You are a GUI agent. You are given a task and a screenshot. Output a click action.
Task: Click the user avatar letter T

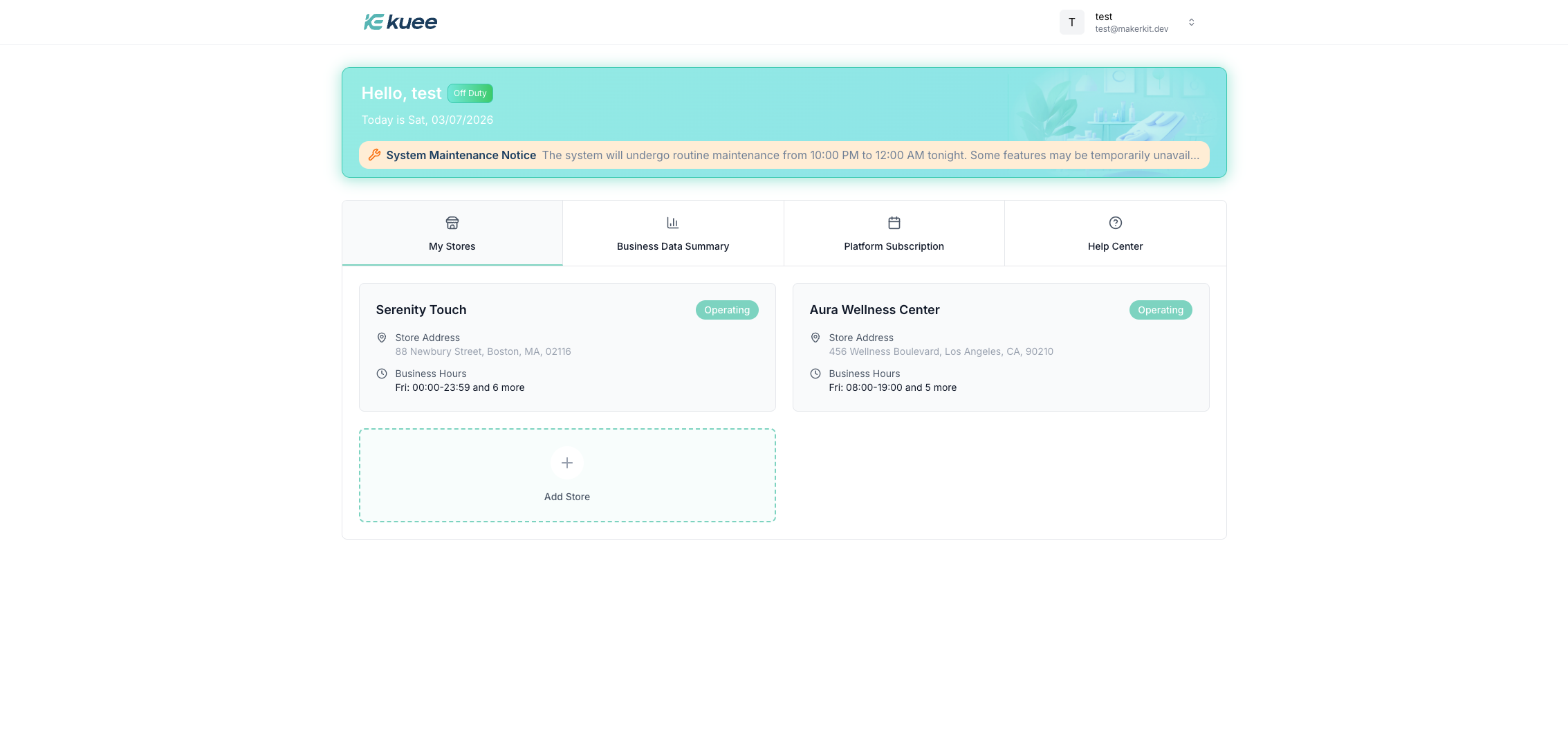coord(1071,22)
